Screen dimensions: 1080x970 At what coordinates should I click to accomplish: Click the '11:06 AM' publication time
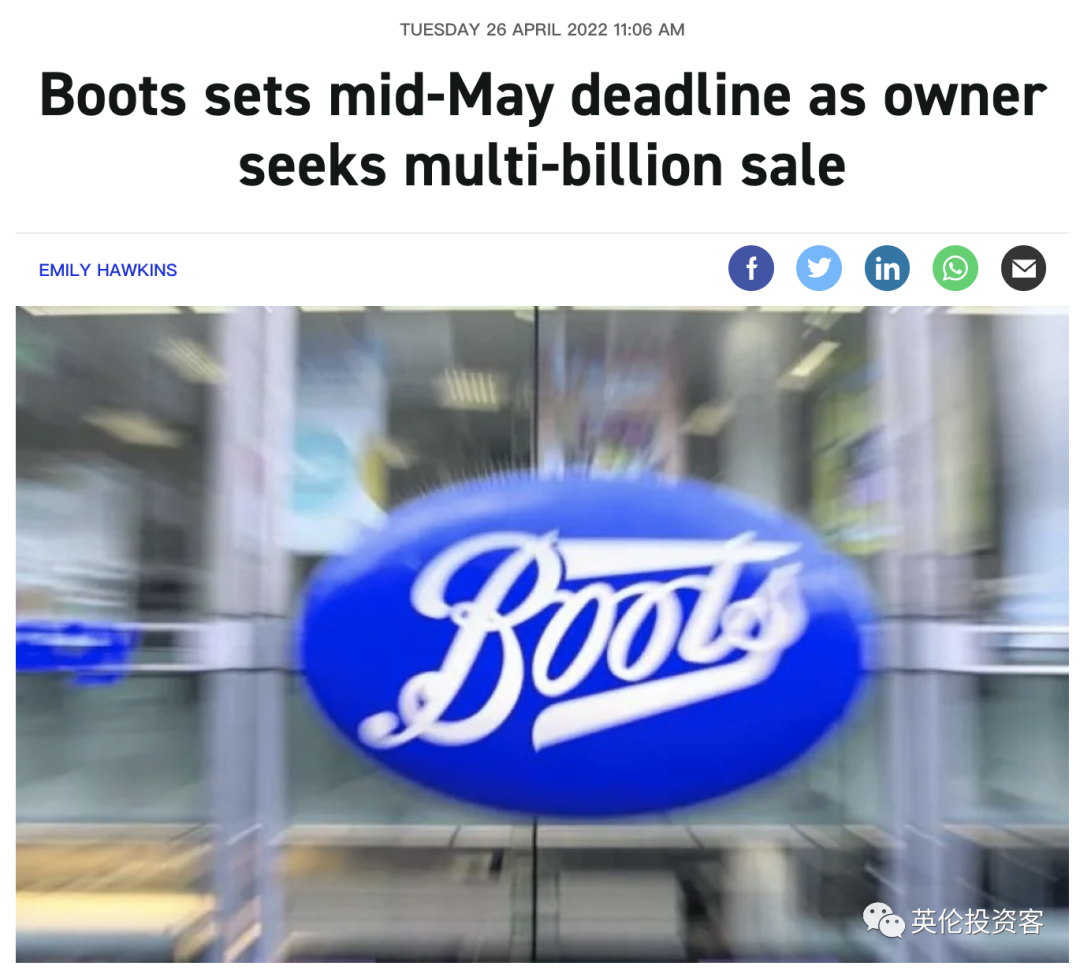pos(648,30)
